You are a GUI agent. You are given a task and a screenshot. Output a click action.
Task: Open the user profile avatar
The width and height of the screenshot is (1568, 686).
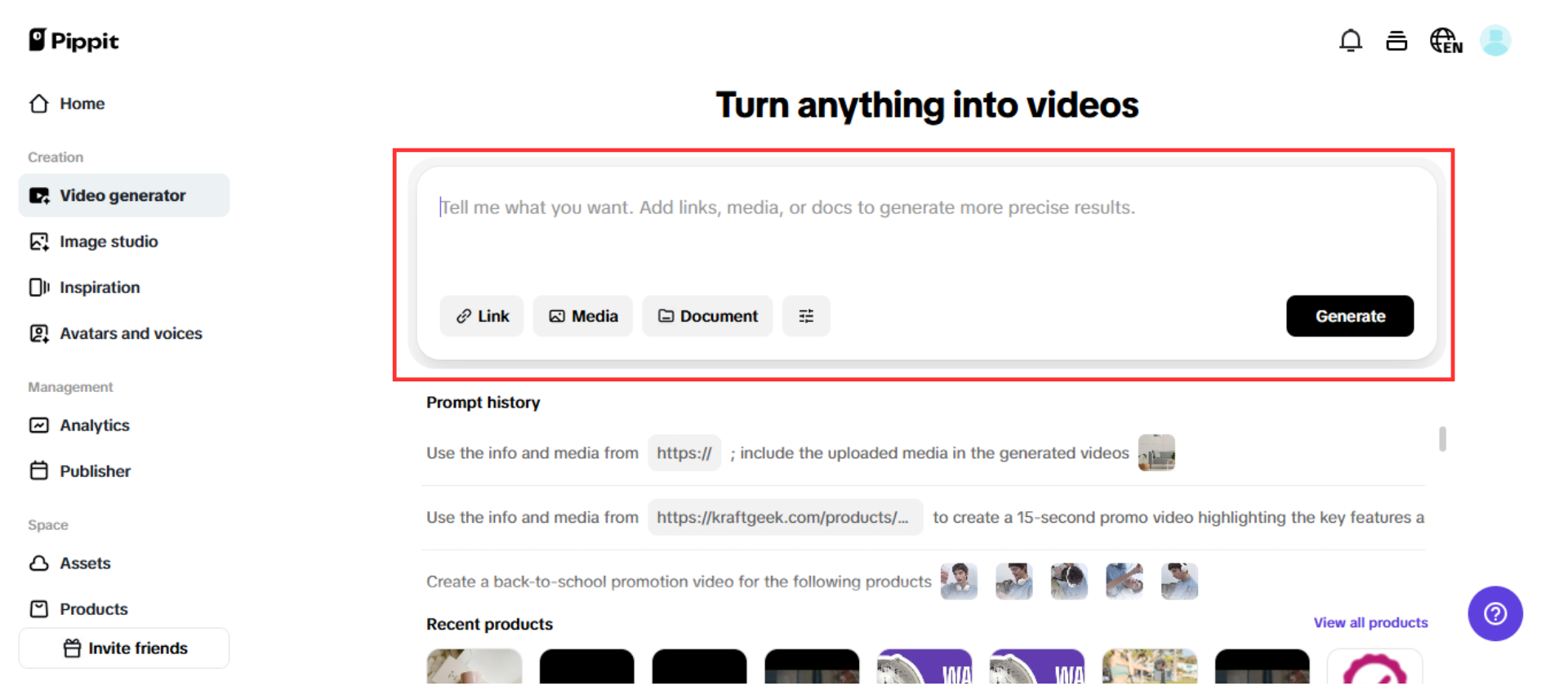click(1494, 41)
